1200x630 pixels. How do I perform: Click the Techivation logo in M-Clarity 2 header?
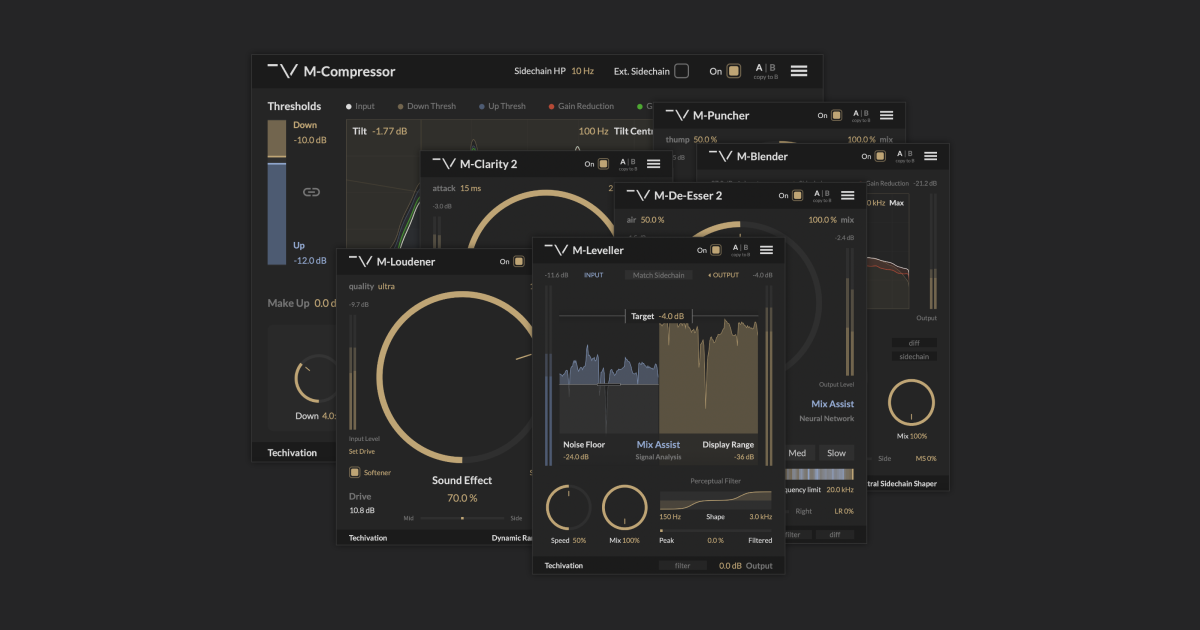(x=444, y=164)
